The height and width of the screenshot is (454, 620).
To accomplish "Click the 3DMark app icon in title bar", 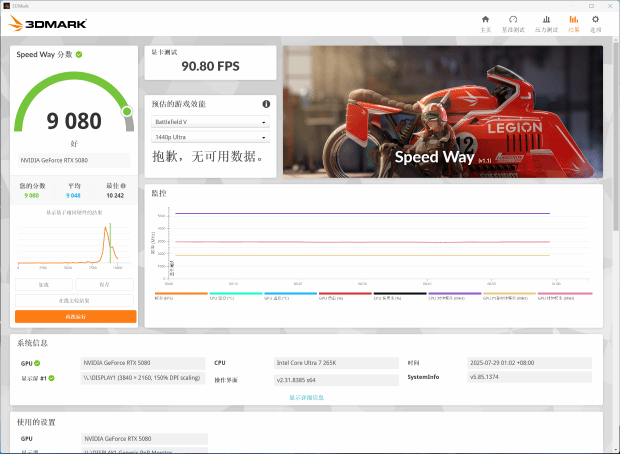I will click(6, 6).
